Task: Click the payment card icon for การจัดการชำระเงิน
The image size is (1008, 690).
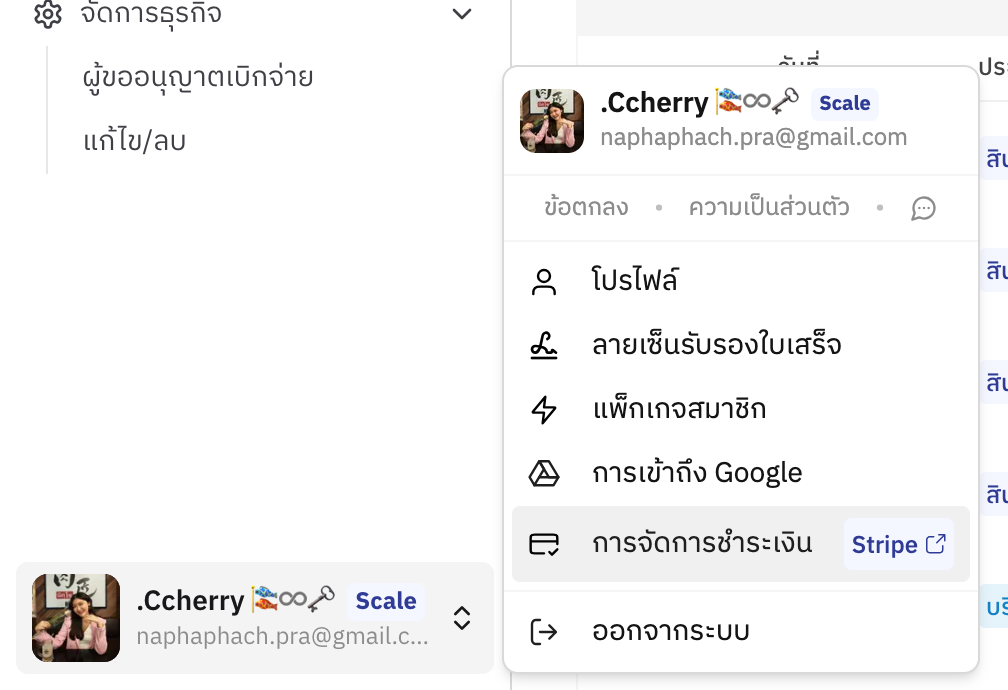Action: point(544,543)
